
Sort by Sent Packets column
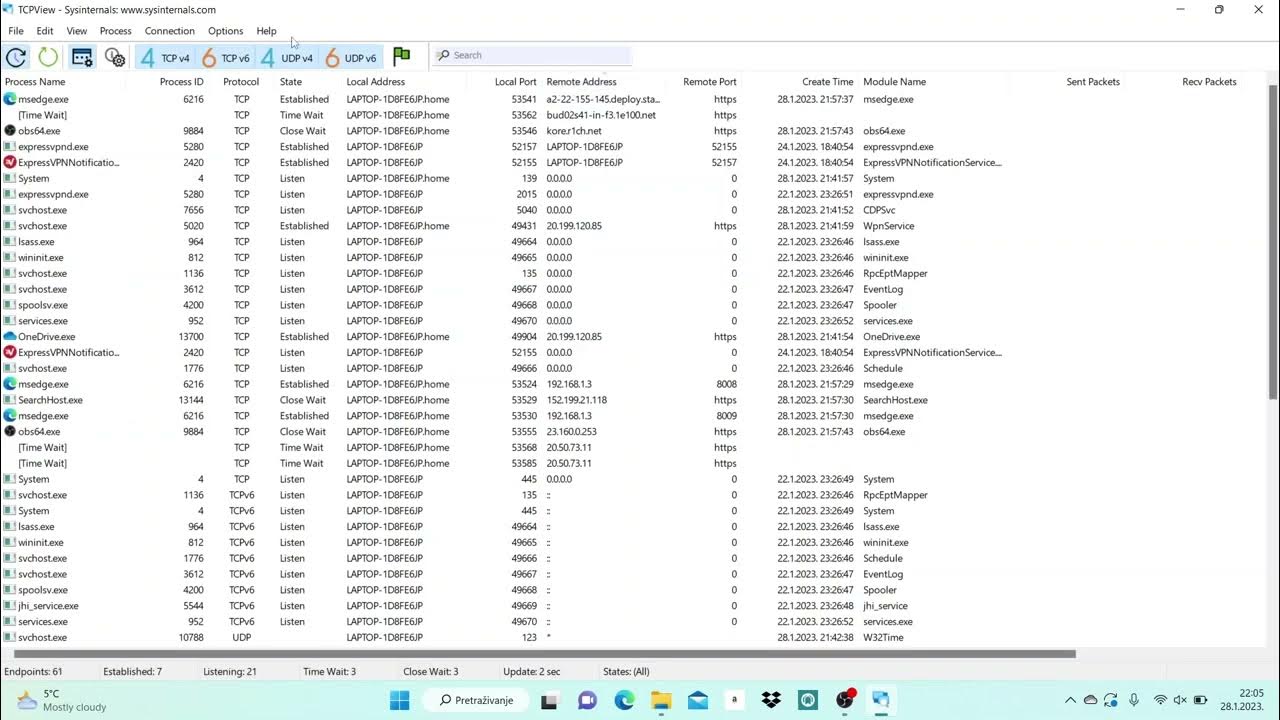click(1093, 82)
